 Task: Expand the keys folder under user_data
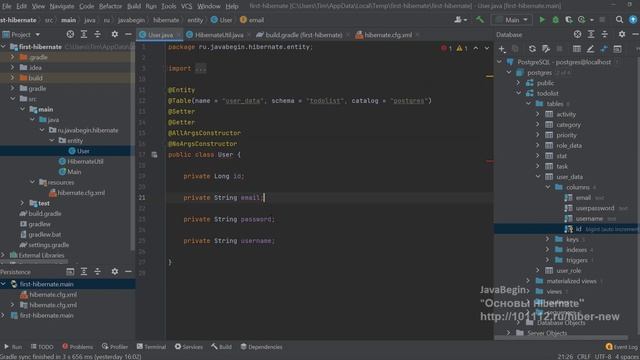[x=548, y=239]
